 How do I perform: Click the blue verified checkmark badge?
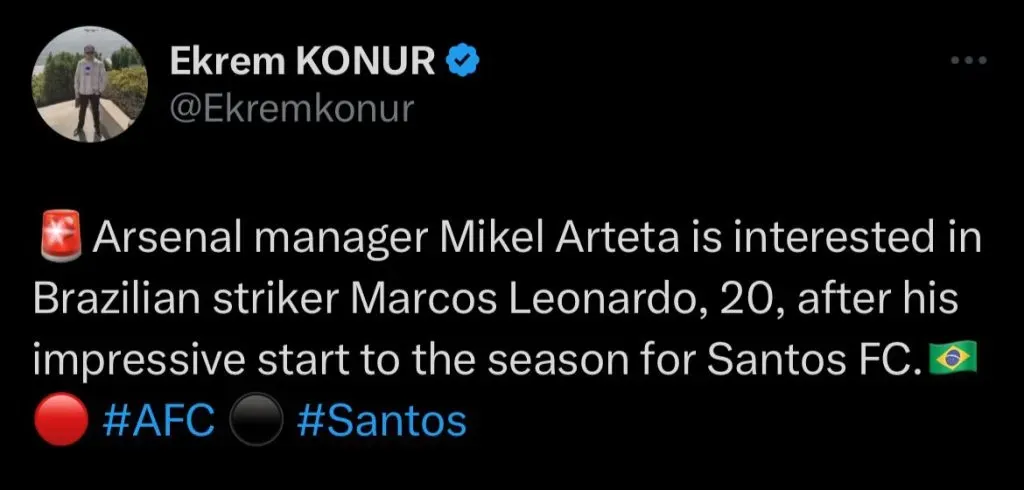pos(462,62)
